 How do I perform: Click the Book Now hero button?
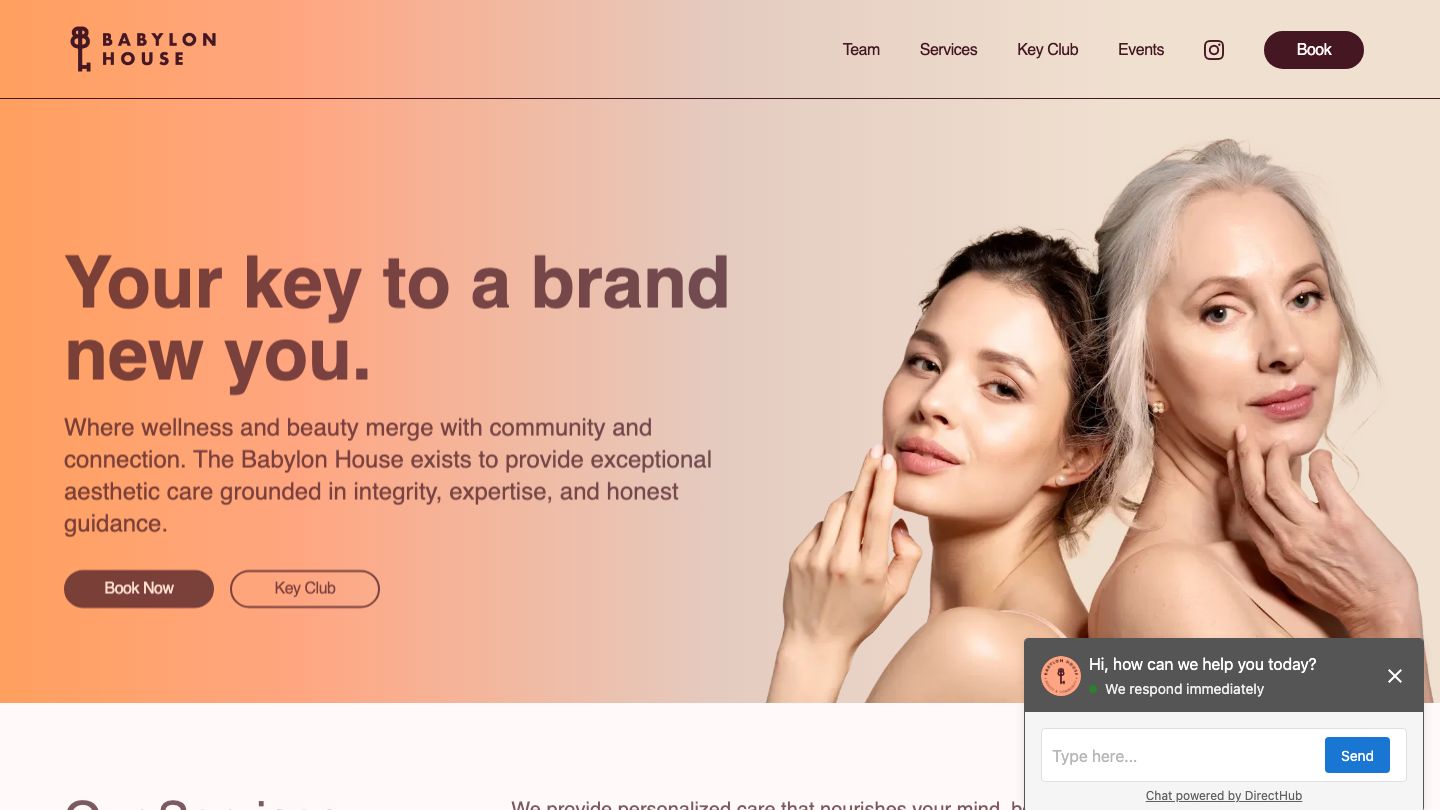tap(139, 589)
